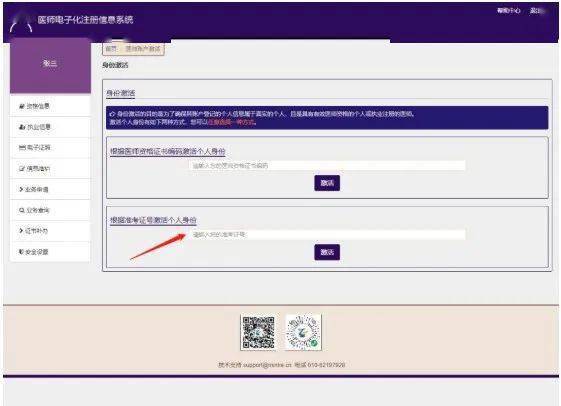Screen dimensions: 561x406
Task: Click 退出 to log out
Action: click(536, 11)
